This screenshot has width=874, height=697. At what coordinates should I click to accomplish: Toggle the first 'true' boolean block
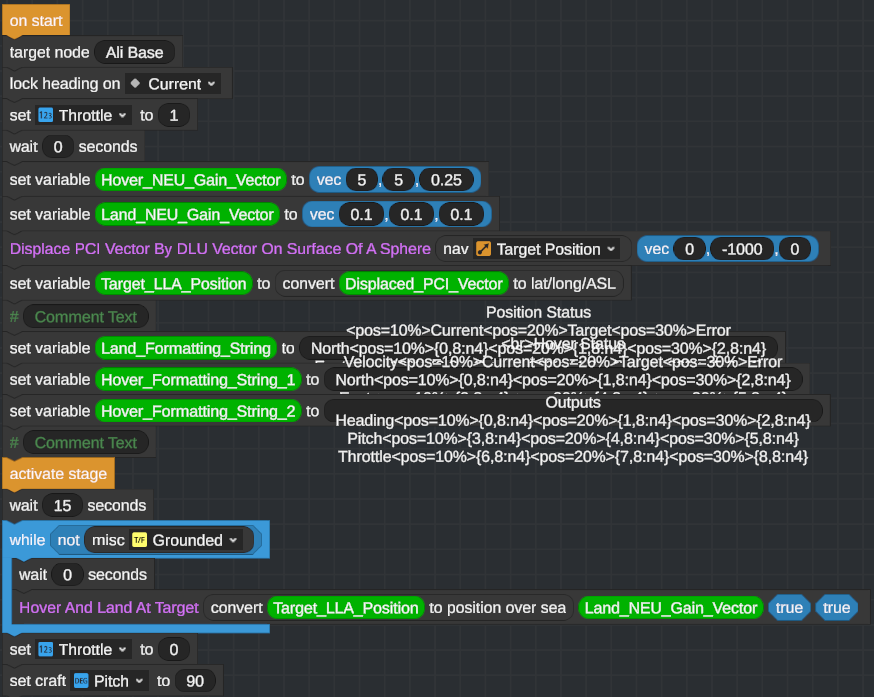point(789,608)
